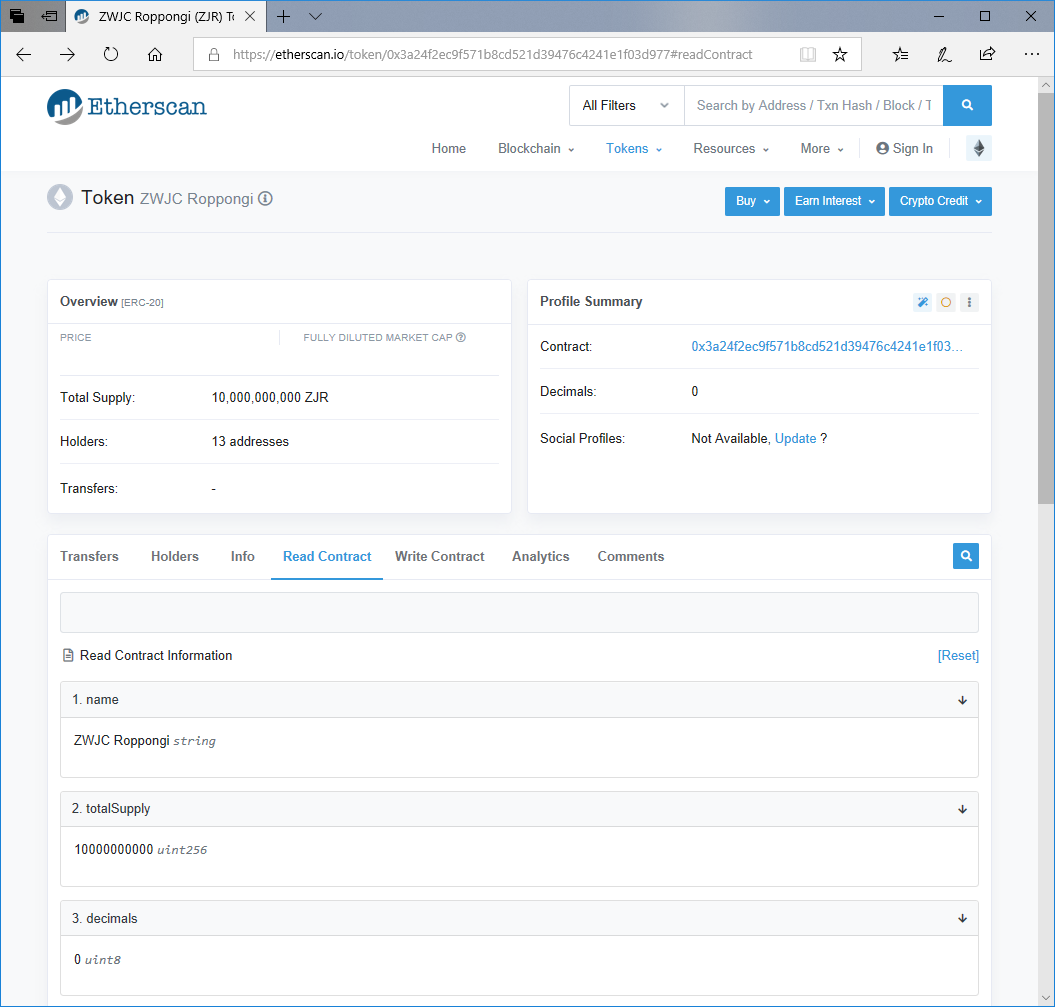Click the help icon next to Fully Diluted Market Cap
The width and height of the screenshot is (1055, 1007).
click(461, 337)
